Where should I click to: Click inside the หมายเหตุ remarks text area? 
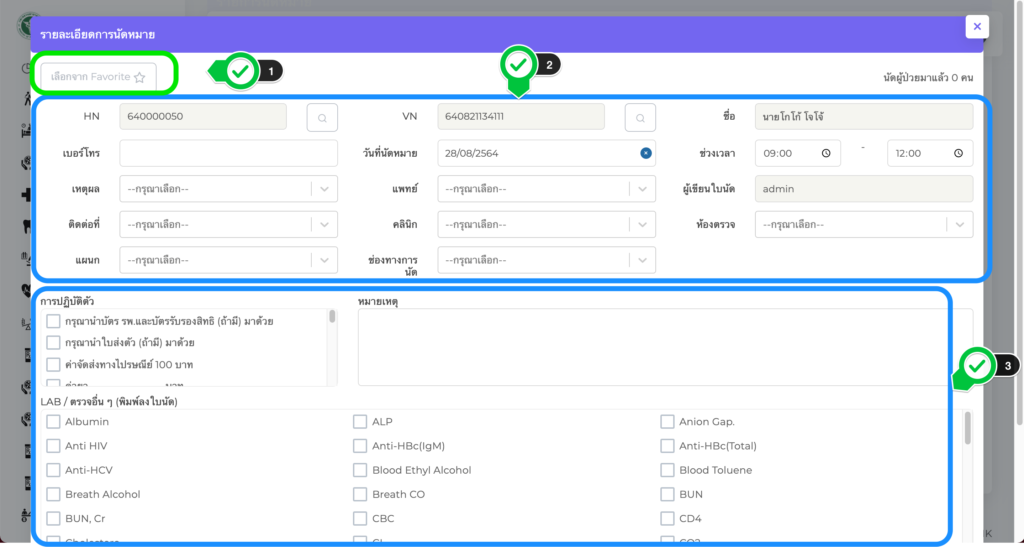(x=650, y=347)
